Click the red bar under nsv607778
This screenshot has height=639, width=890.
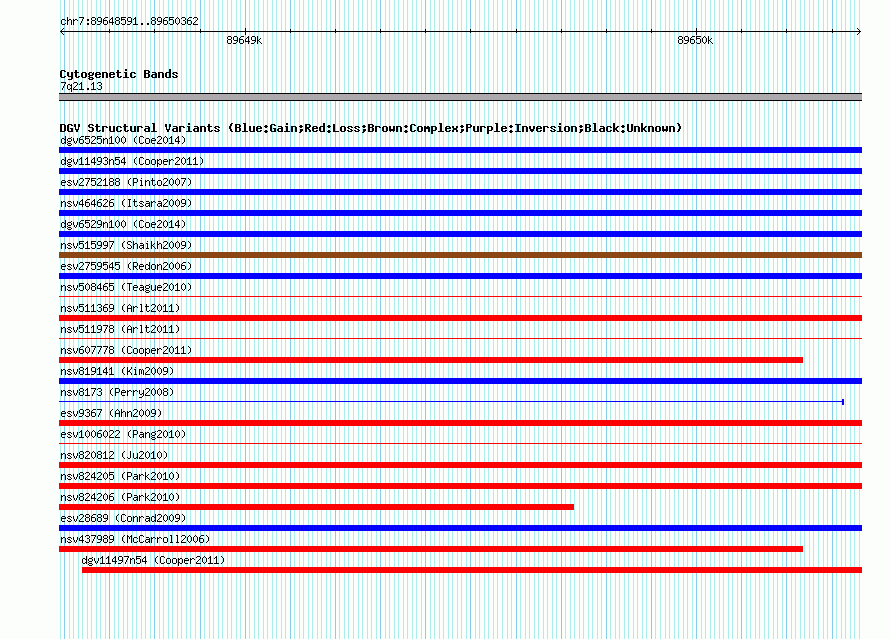[431, 360]
